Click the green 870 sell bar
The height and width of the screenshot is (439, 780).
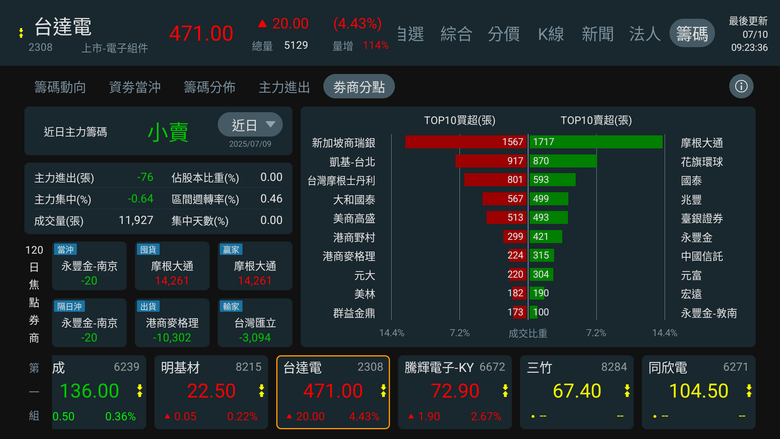pos(563,161)
